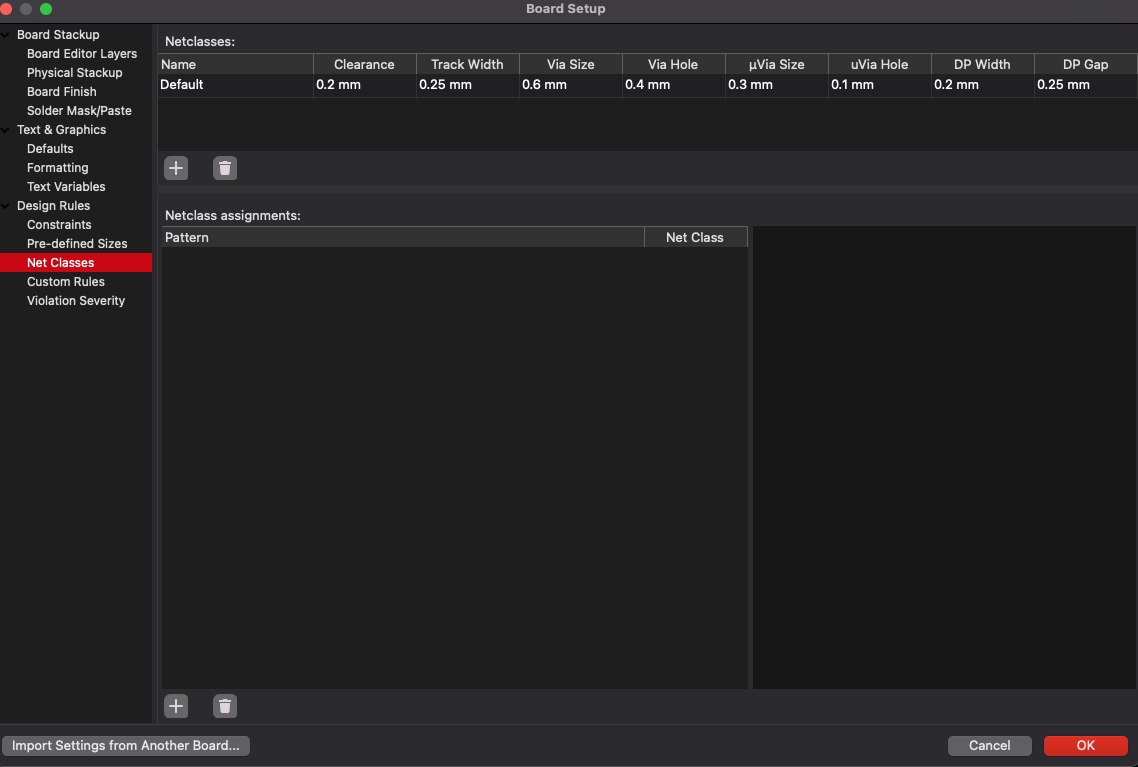Open Solder Mask/Paste page

(x=79, y=110)
